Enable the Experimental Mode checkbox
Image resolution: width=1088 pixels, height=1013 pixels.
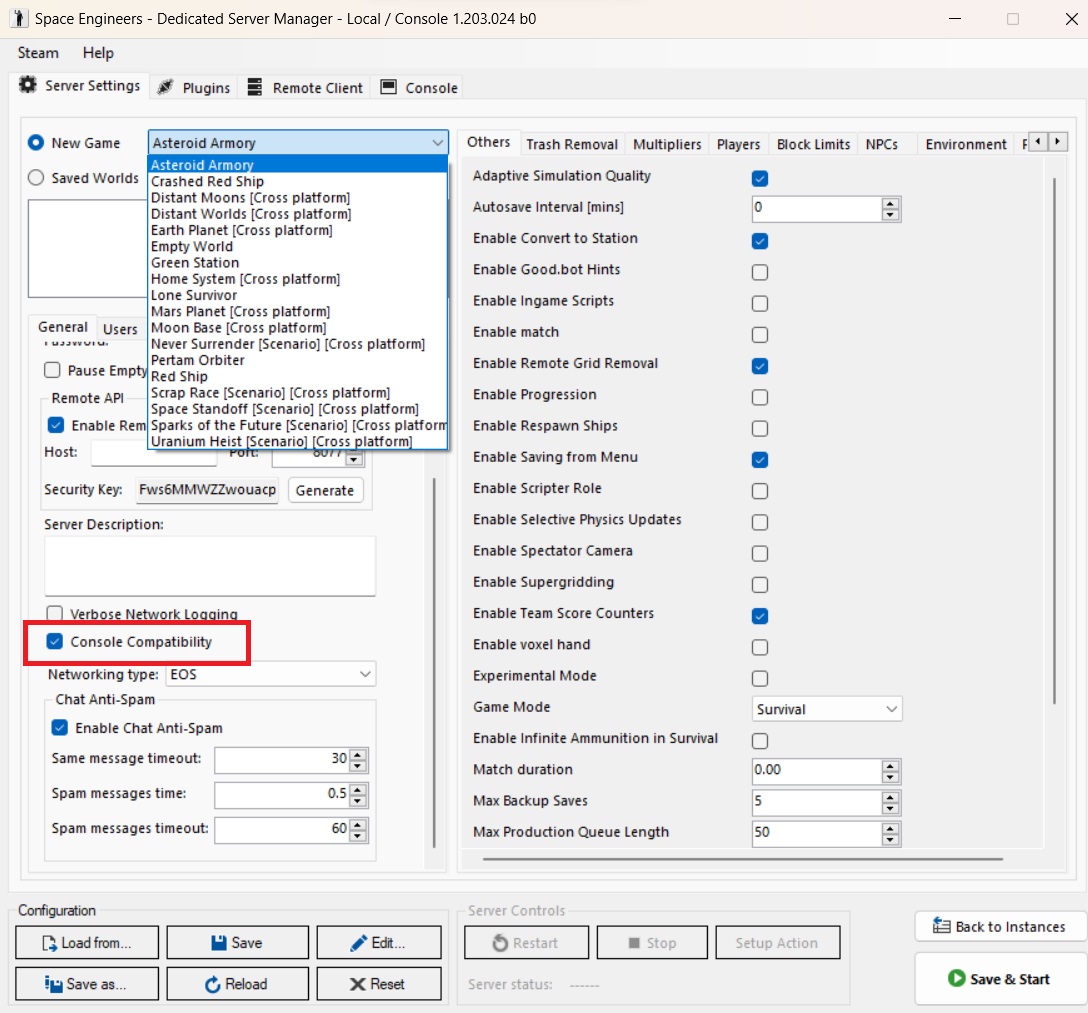click(760, 678)
